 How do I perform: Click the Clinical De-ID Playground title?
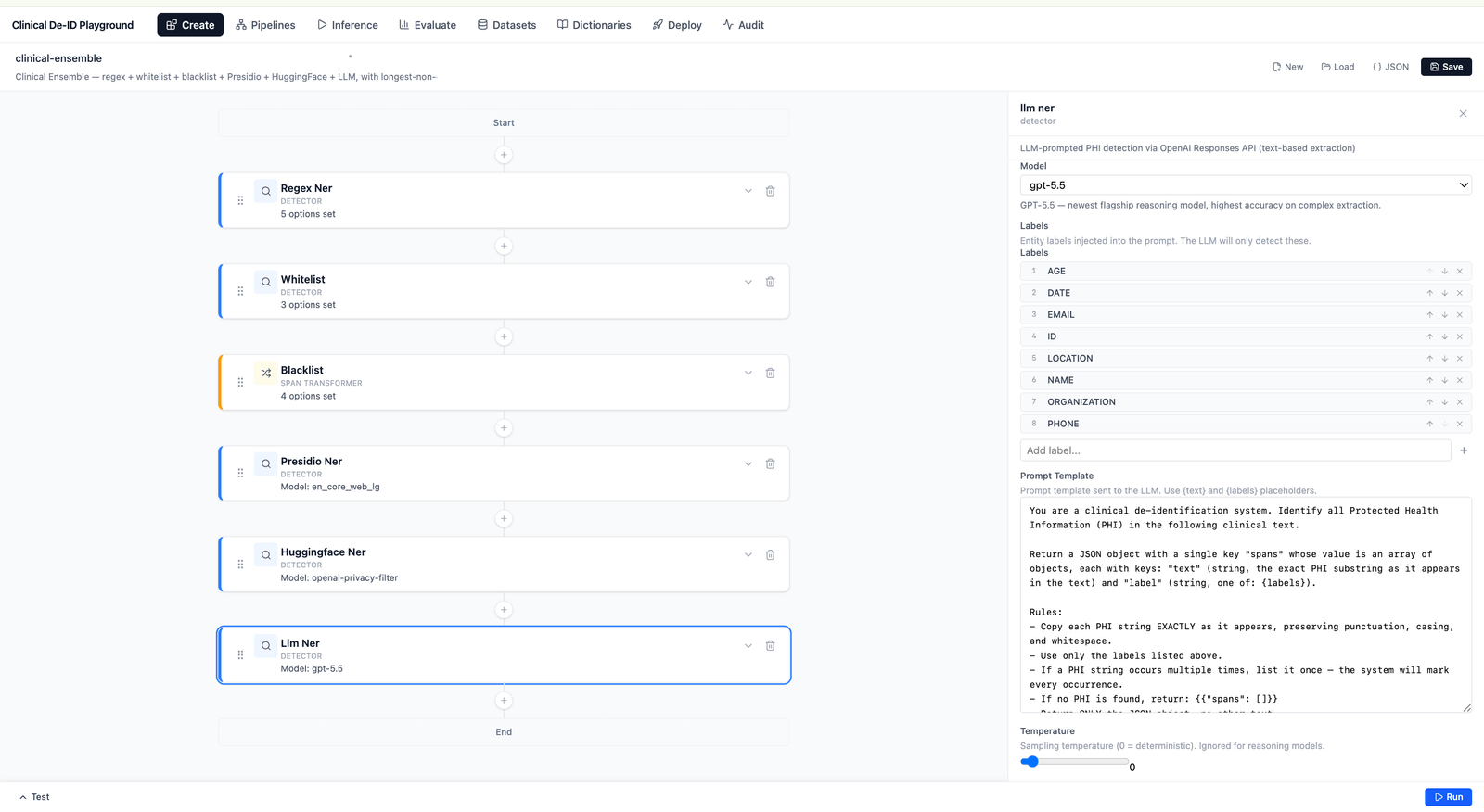[x=72, y=25]
